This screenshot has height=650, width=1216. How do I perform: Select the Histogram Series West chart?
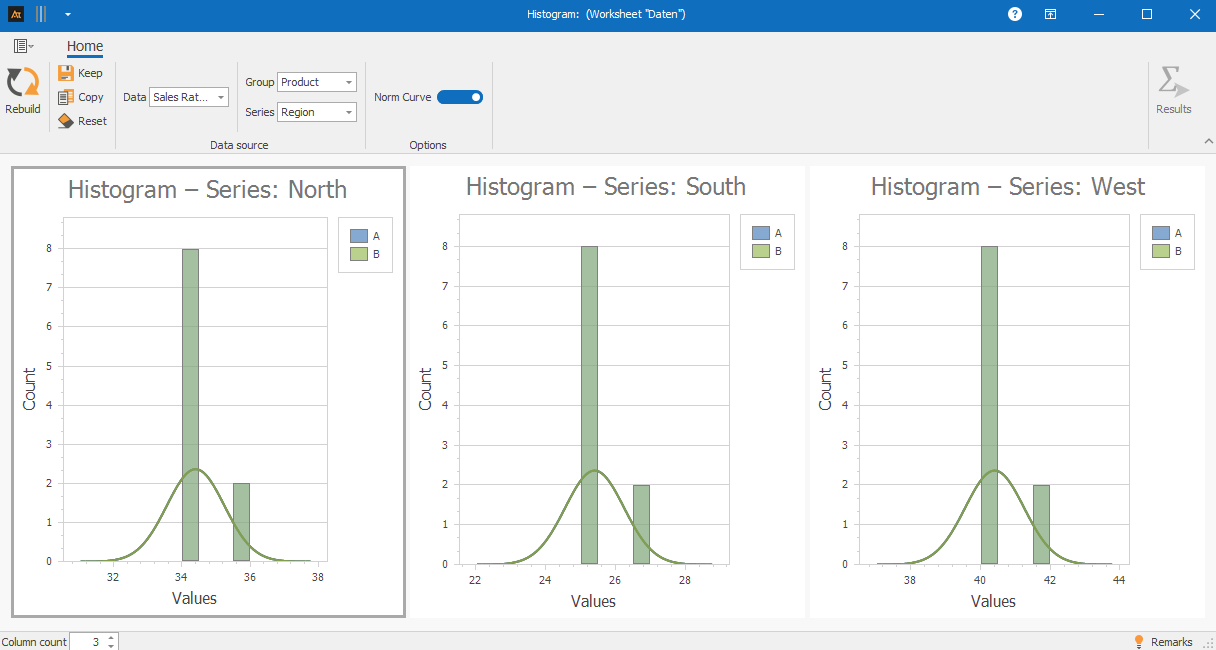point(1007,391)
